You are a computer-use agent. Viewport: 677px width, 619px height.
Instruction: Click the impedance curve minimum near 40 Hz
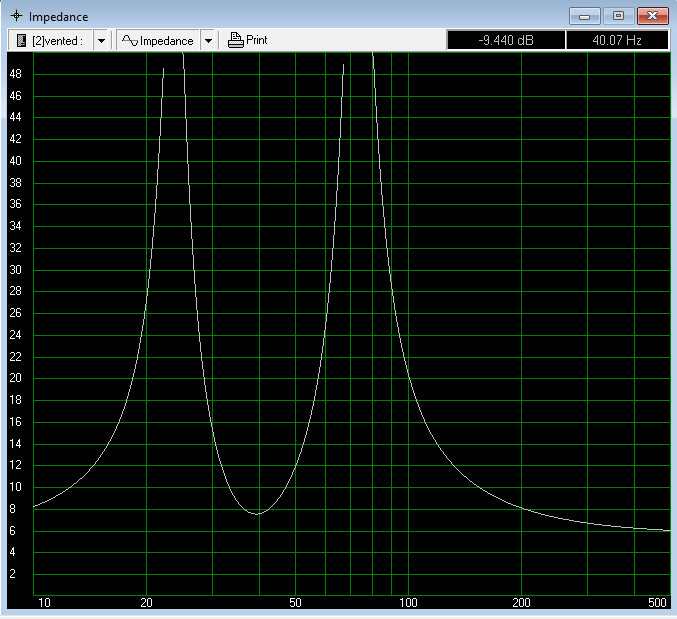[258, 513]
